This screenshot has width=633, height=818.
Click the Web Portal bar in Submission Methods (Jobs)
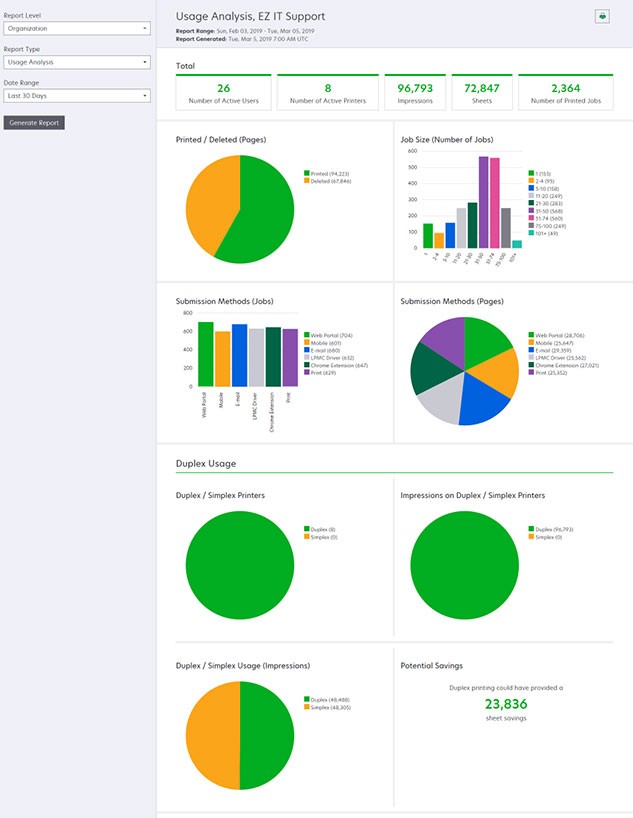coord(205,354)
